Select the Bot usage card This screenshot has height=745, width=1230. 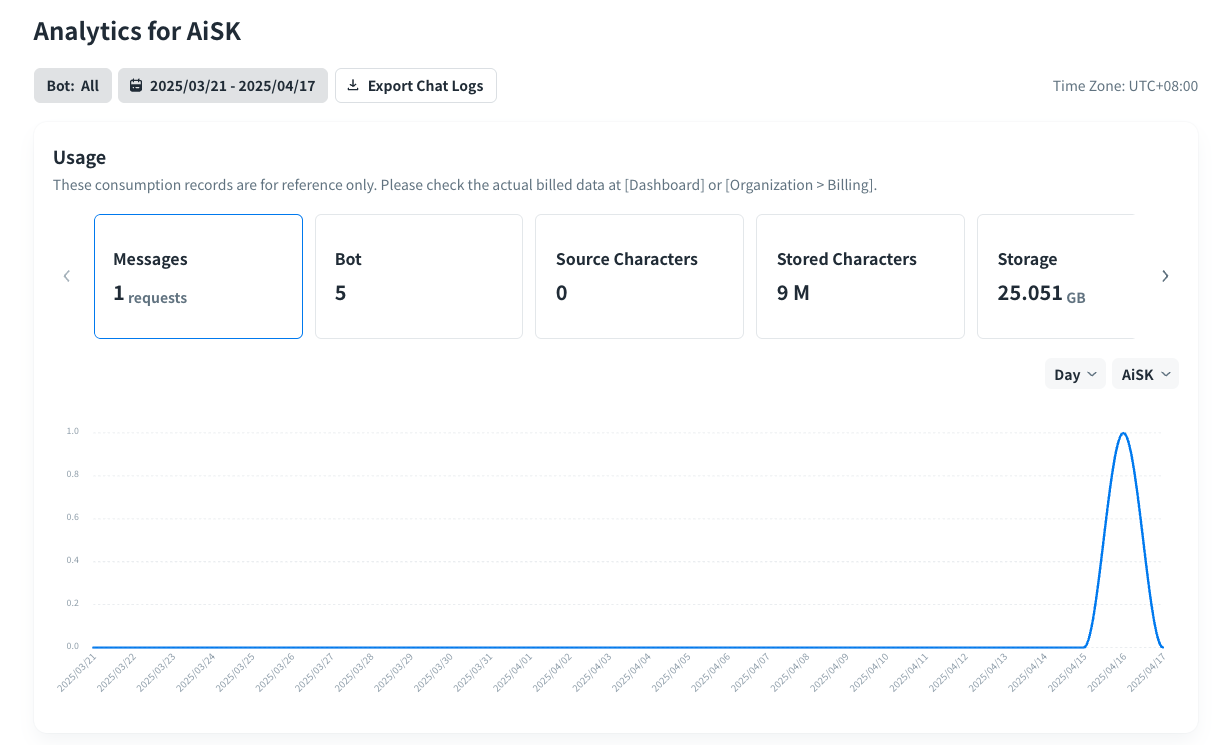coord(419,277)
